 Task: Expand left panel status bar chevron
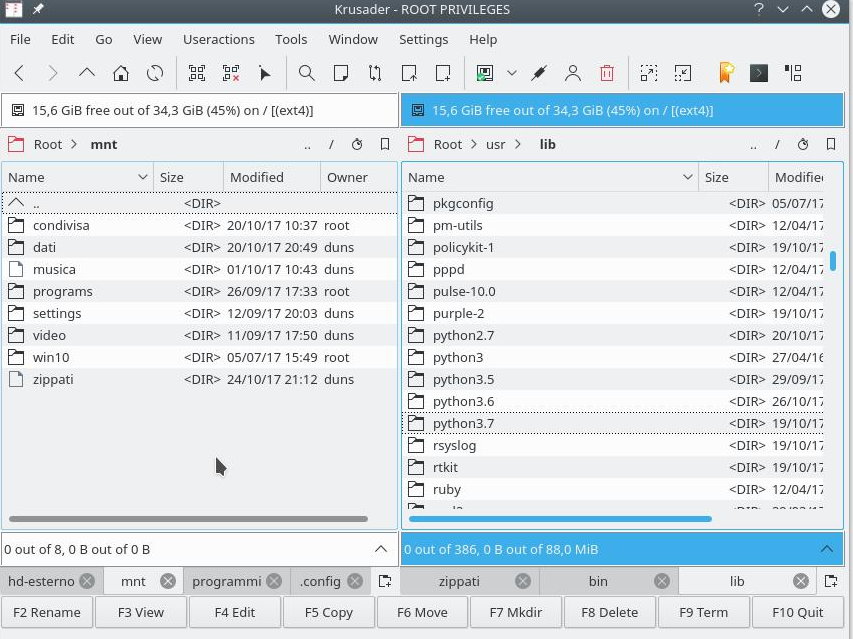pyautogui.click(x=381, y=549)
